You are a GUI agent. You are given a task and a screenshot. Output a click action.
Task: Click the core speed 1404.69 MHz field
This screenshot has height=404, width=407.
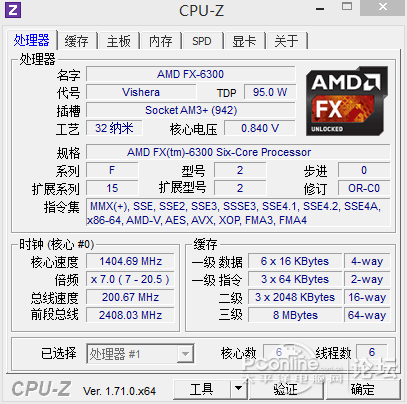pos(130,261)
